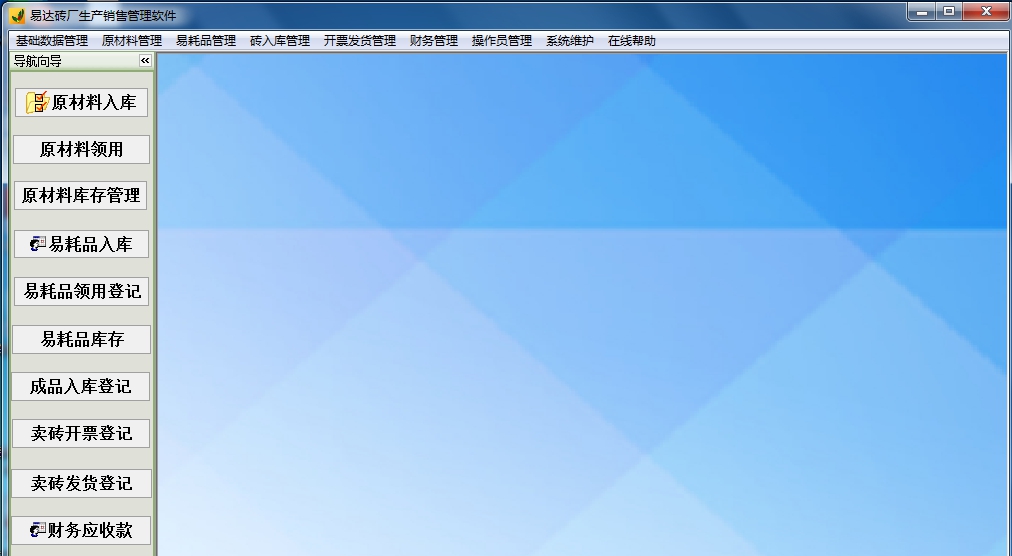Screen dimensions: 1012x556
Task: Close the 易达砖厂生产销售管理软件 window
Action: [986, 12]
